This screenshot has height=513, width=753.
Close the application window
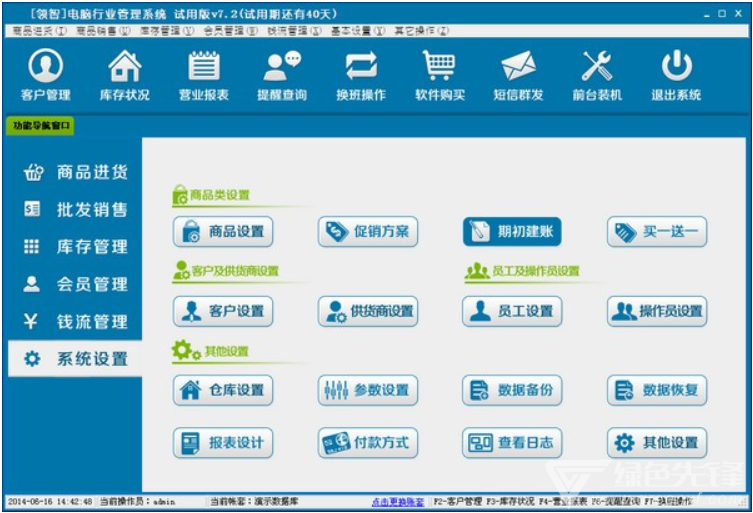[x=739, y=14]
